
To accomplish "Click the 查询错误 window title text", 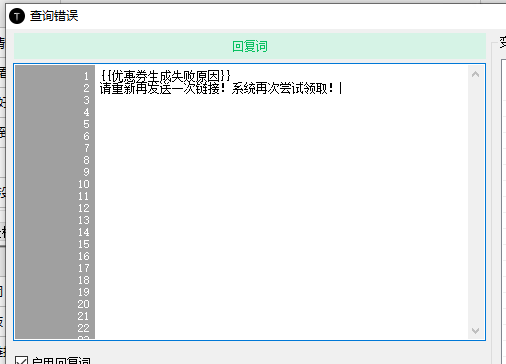I will point(54,16).
